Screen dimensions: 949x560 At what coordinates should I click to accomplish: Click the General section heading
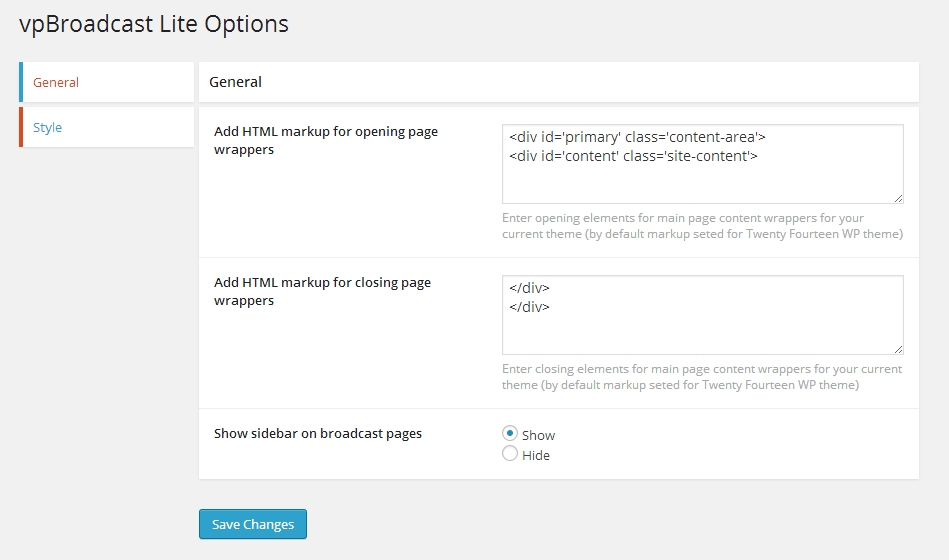[x=235, y=82]
